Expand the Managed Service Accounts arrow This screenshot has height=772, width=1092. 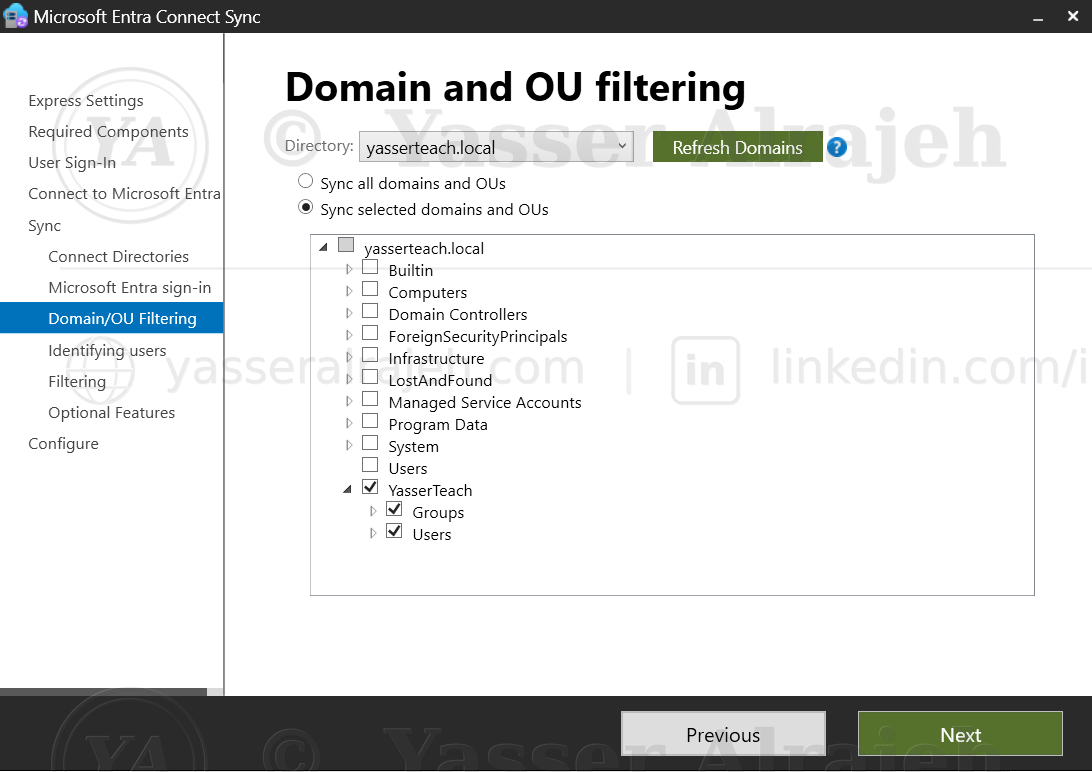coord(349,401)
